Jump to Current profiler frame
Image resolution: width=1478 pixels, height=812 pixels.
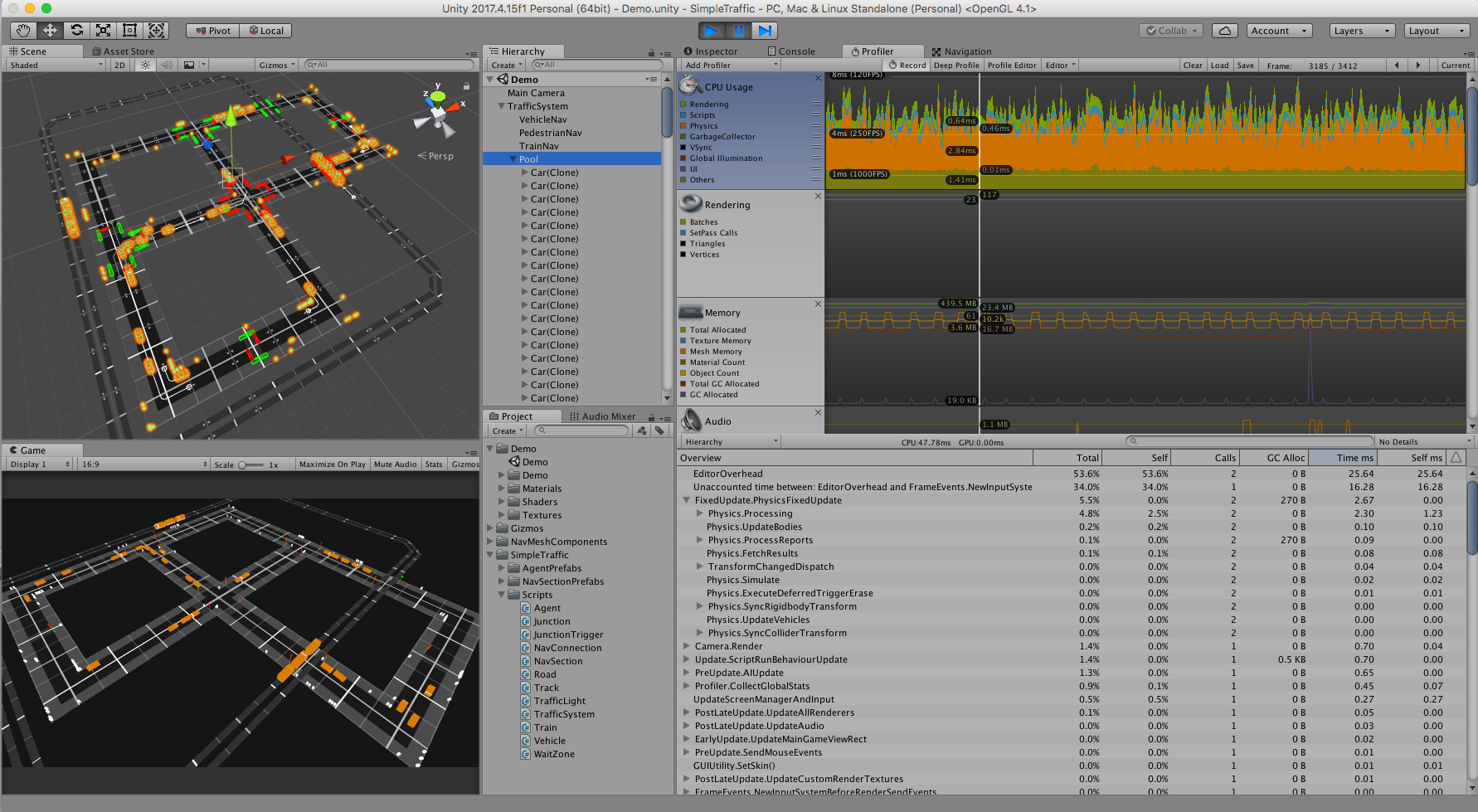1455,65
